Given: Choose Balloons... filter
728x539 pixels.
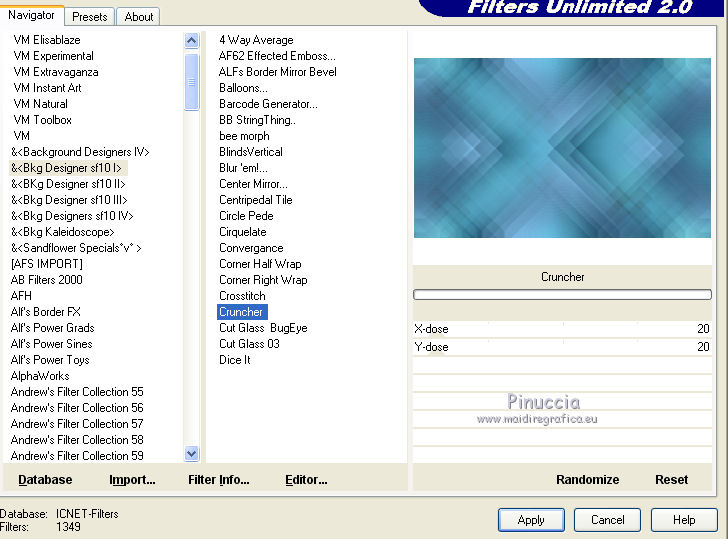Looking at the screenshot, I should pos(243,88).
